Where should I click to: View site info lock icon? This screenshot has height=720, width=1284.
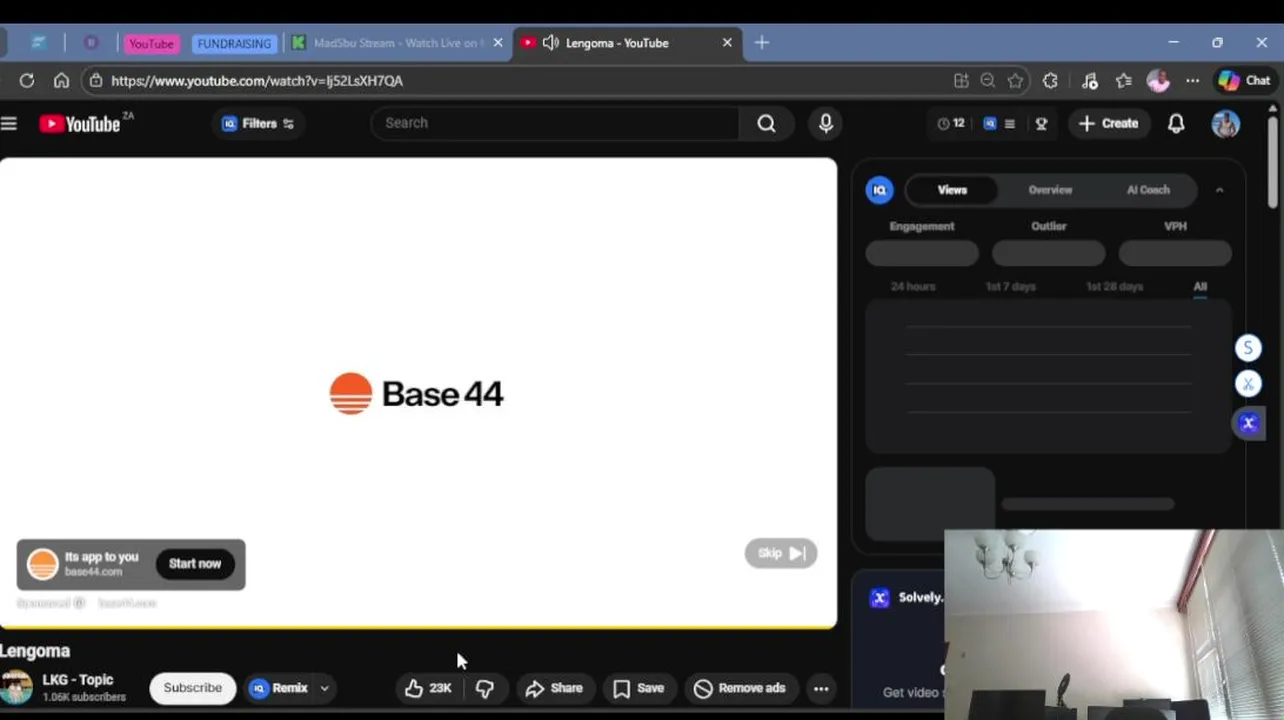(x=95, y=81)
